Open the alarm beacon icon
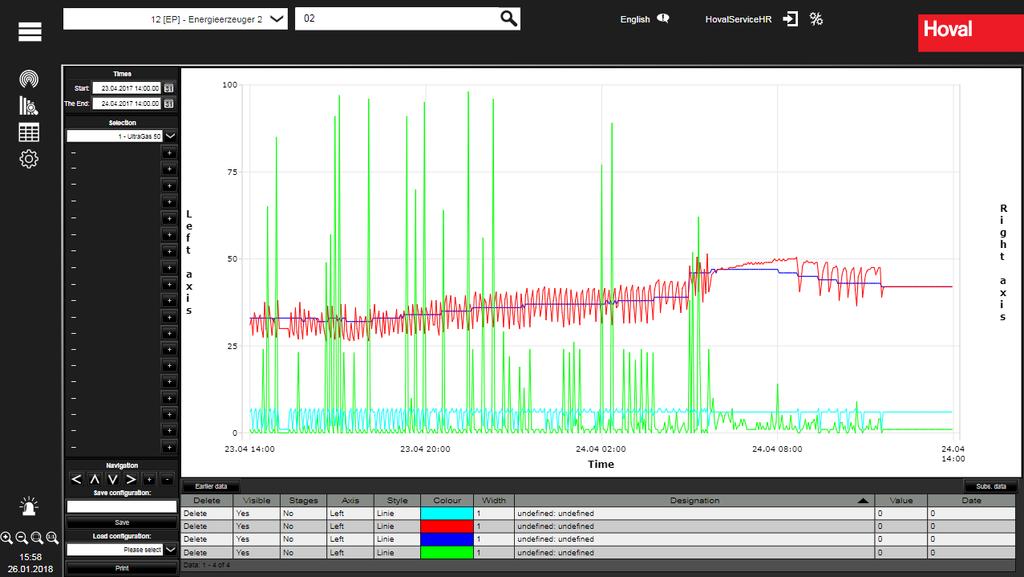Image resolution: width=1024 pixels, height=577 pixels. [x=29, y=506]
